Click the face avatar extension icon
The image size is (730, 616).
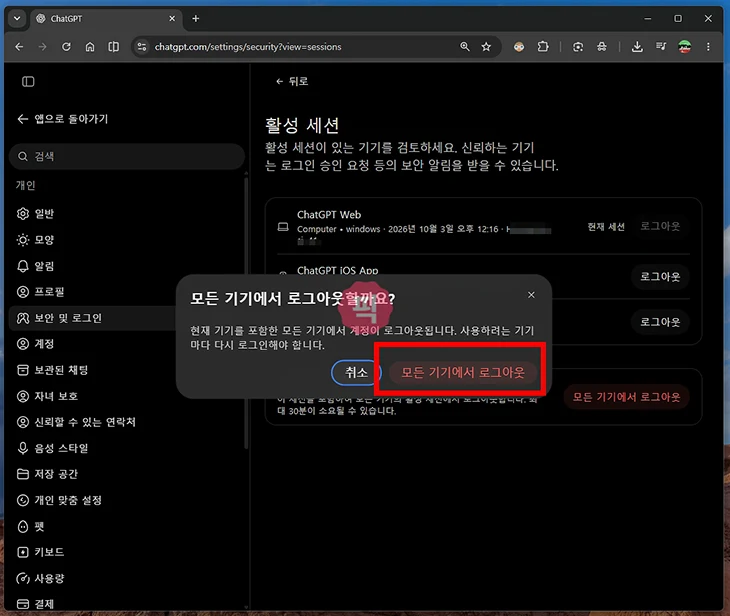(519, 47)
